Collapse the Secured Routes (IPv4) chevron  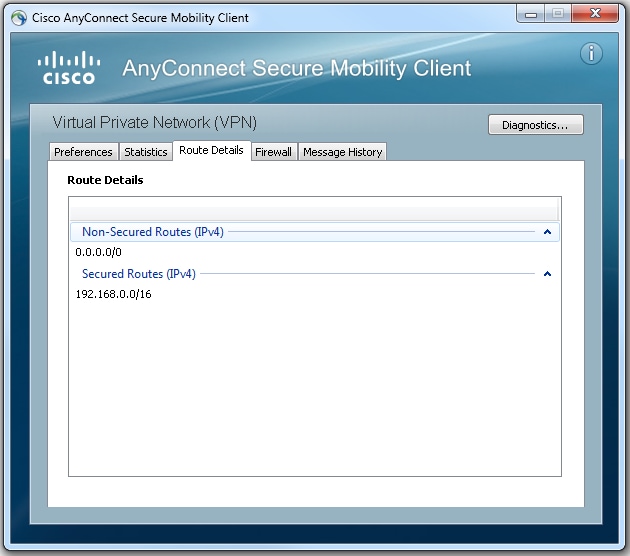click(547, 274)
